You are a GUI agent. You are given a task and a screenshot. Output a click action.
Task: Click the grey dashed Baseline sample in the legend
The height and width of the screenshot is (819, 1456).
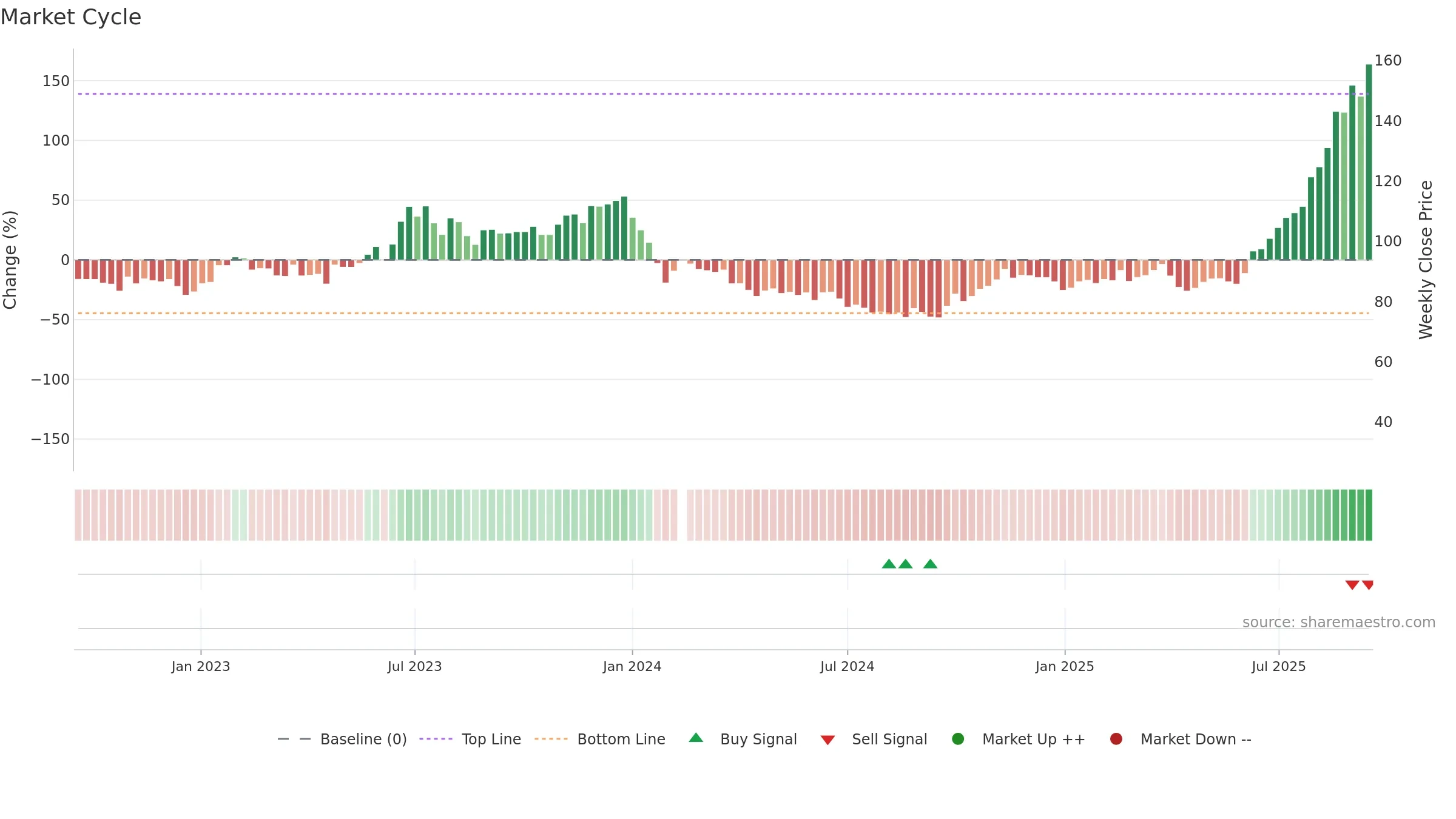click(x=294, y=739)
